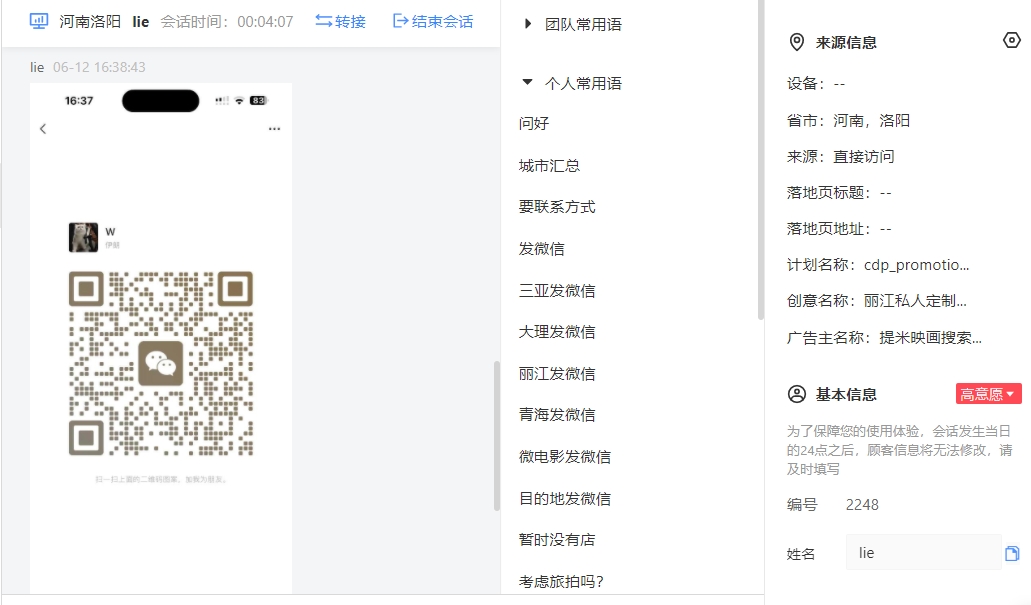Click the quick phrases panel scrollbar
This screenshot has width=1031, height=605.
[x=761, y=160]
